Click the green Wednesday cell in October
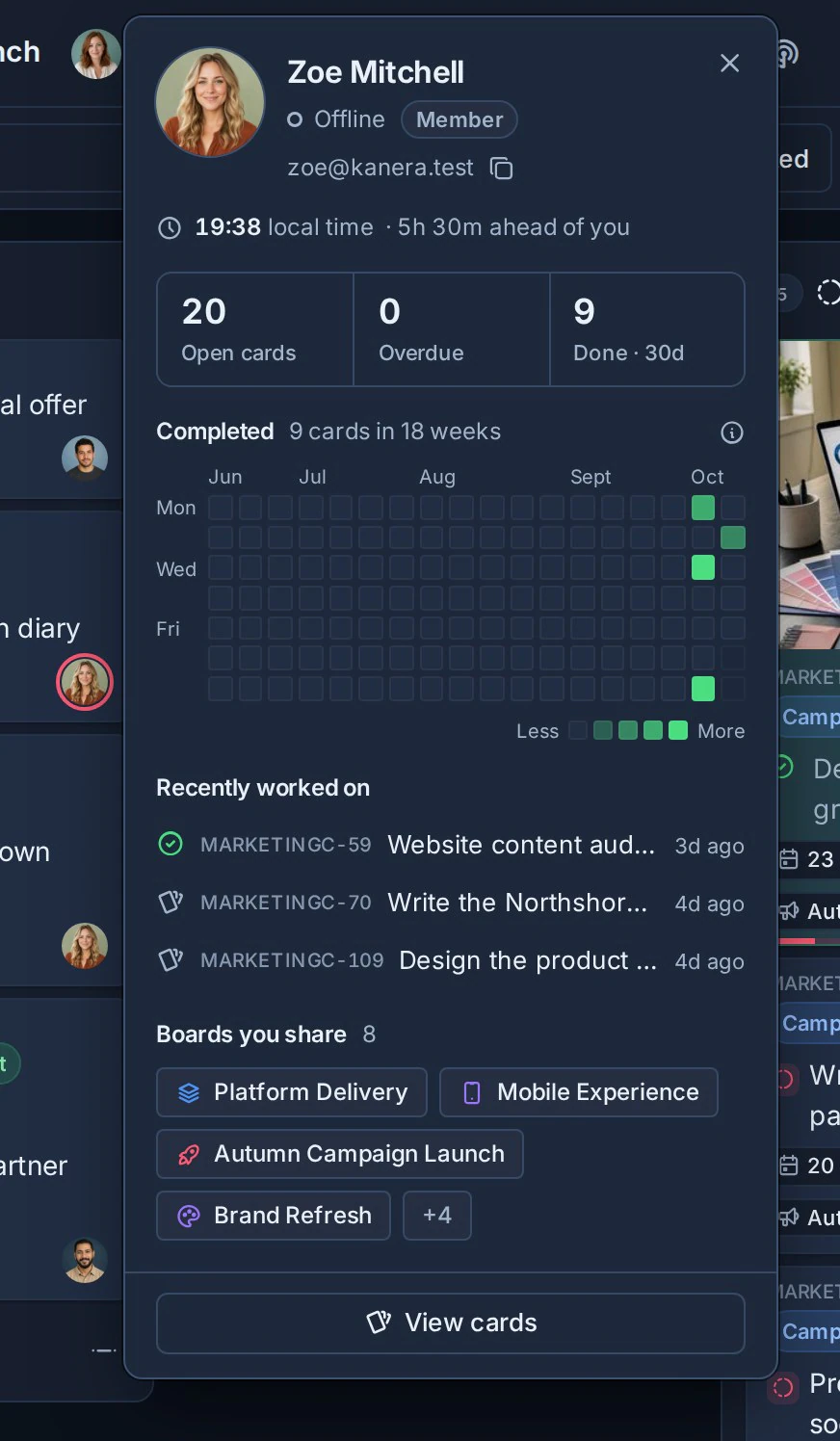The height and width of the screenshot is (1441, 840). point(703,567)
